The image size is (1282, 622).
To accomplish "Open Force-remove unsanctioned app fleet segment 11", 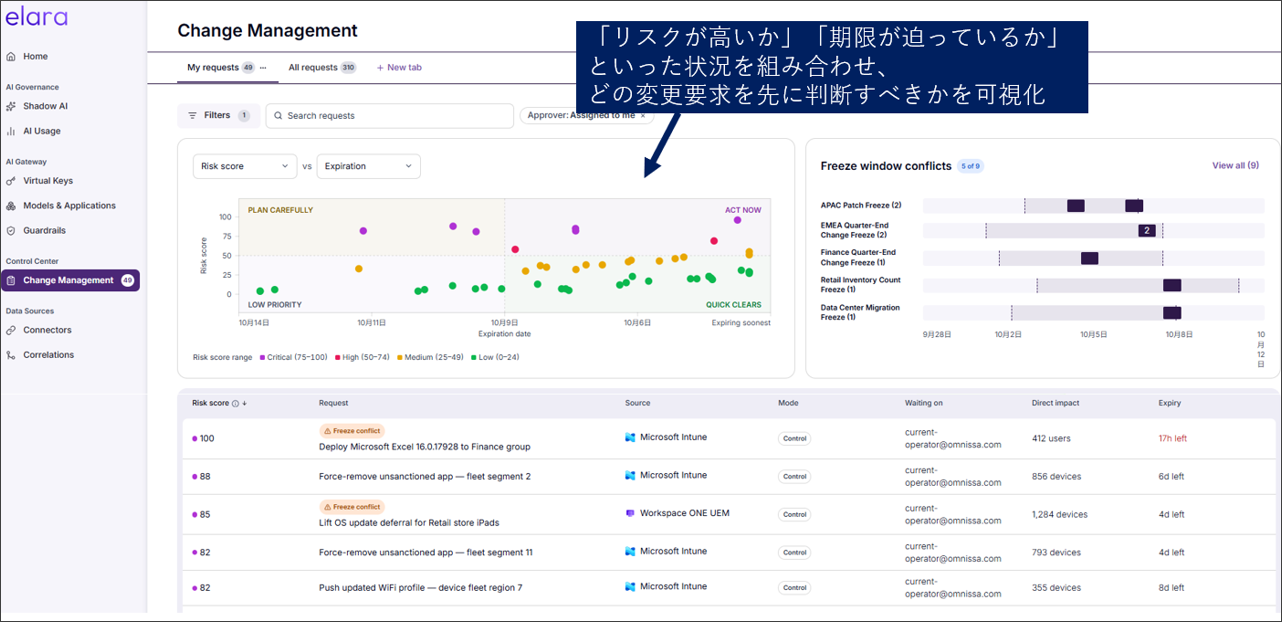I will (426, 552).
